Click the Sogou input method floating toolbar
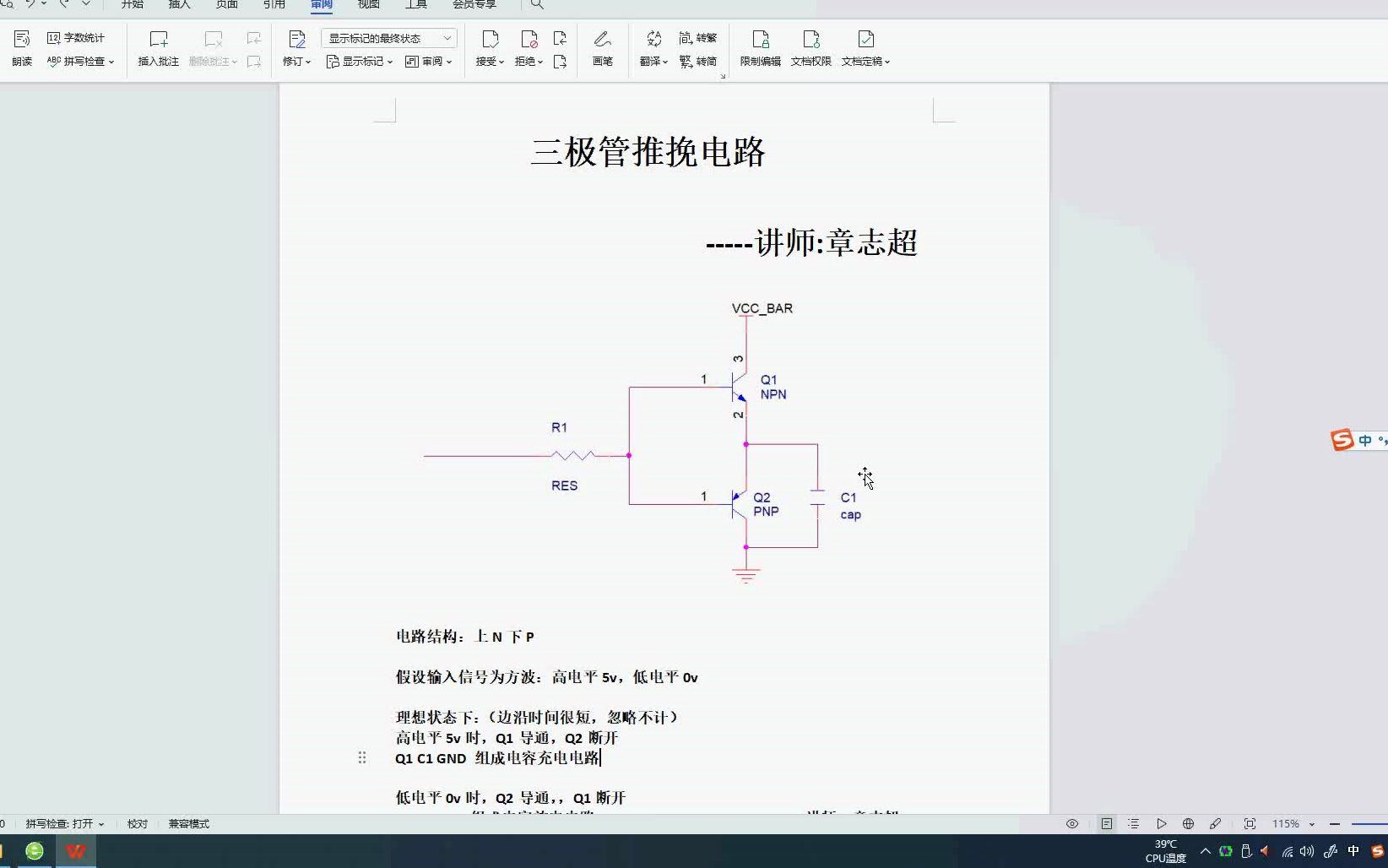Screen dimensions: 1388x868 pyautogui.click(x=1358, y=440)
